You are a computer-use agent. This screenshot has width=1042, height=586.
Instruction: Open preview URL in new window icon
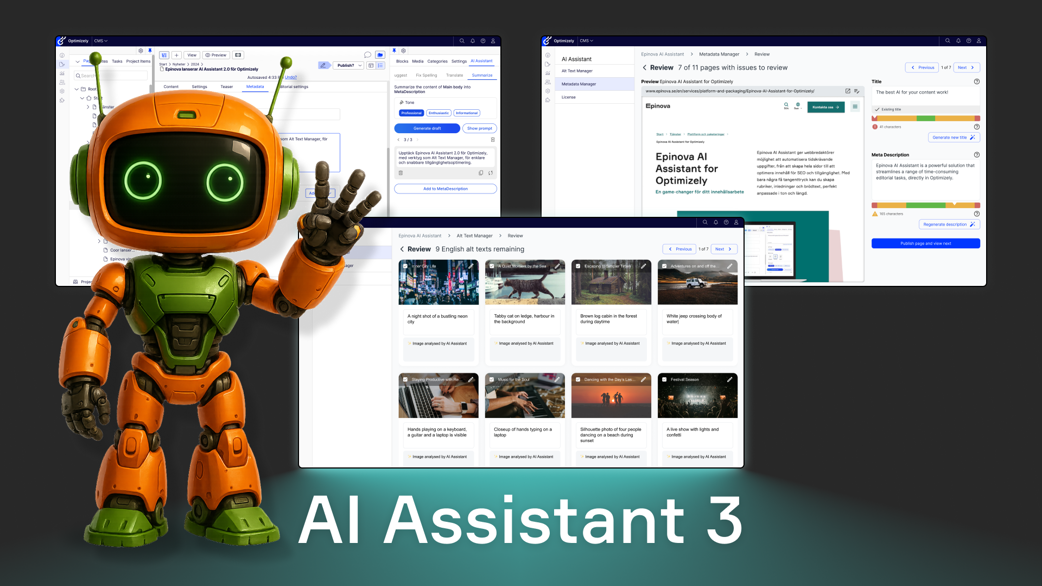(x=847, y=91)
